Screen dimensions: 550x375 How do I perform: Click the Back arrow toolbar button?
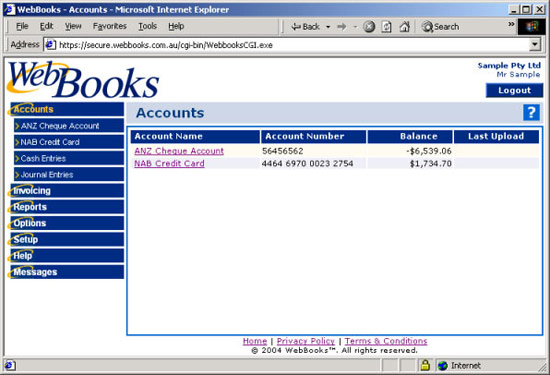coord(305,27)
